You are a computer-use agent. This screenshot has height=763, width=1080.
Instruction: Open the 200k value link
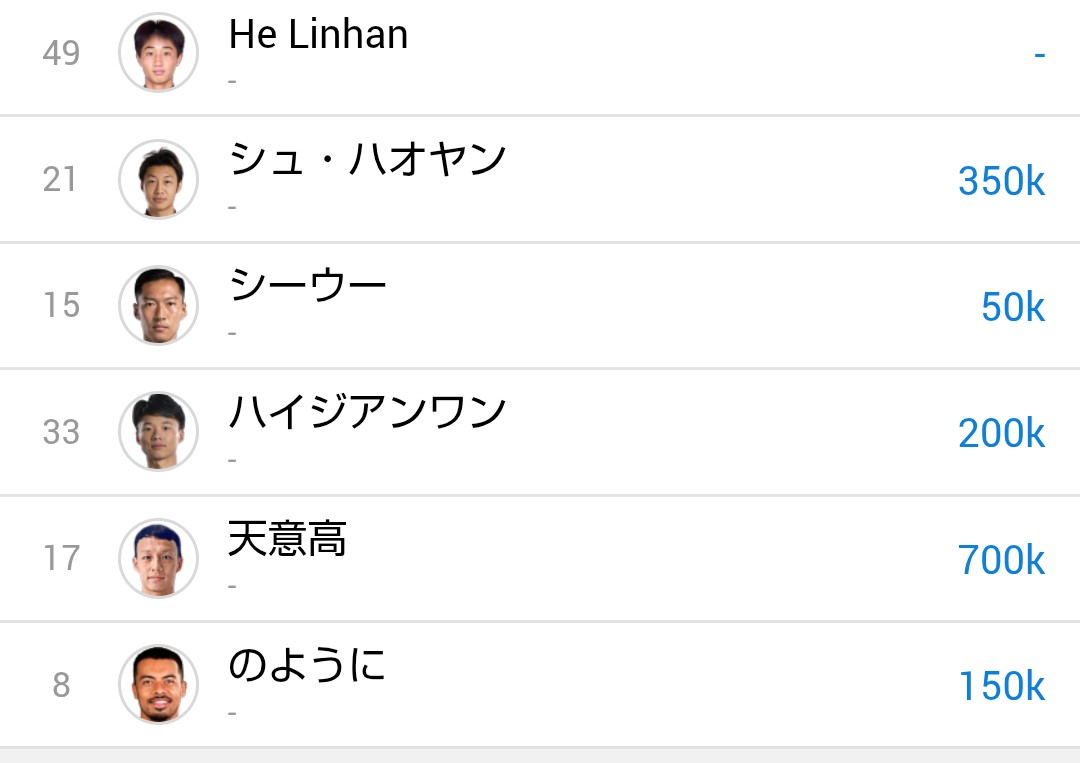(x=1001, y=433)
